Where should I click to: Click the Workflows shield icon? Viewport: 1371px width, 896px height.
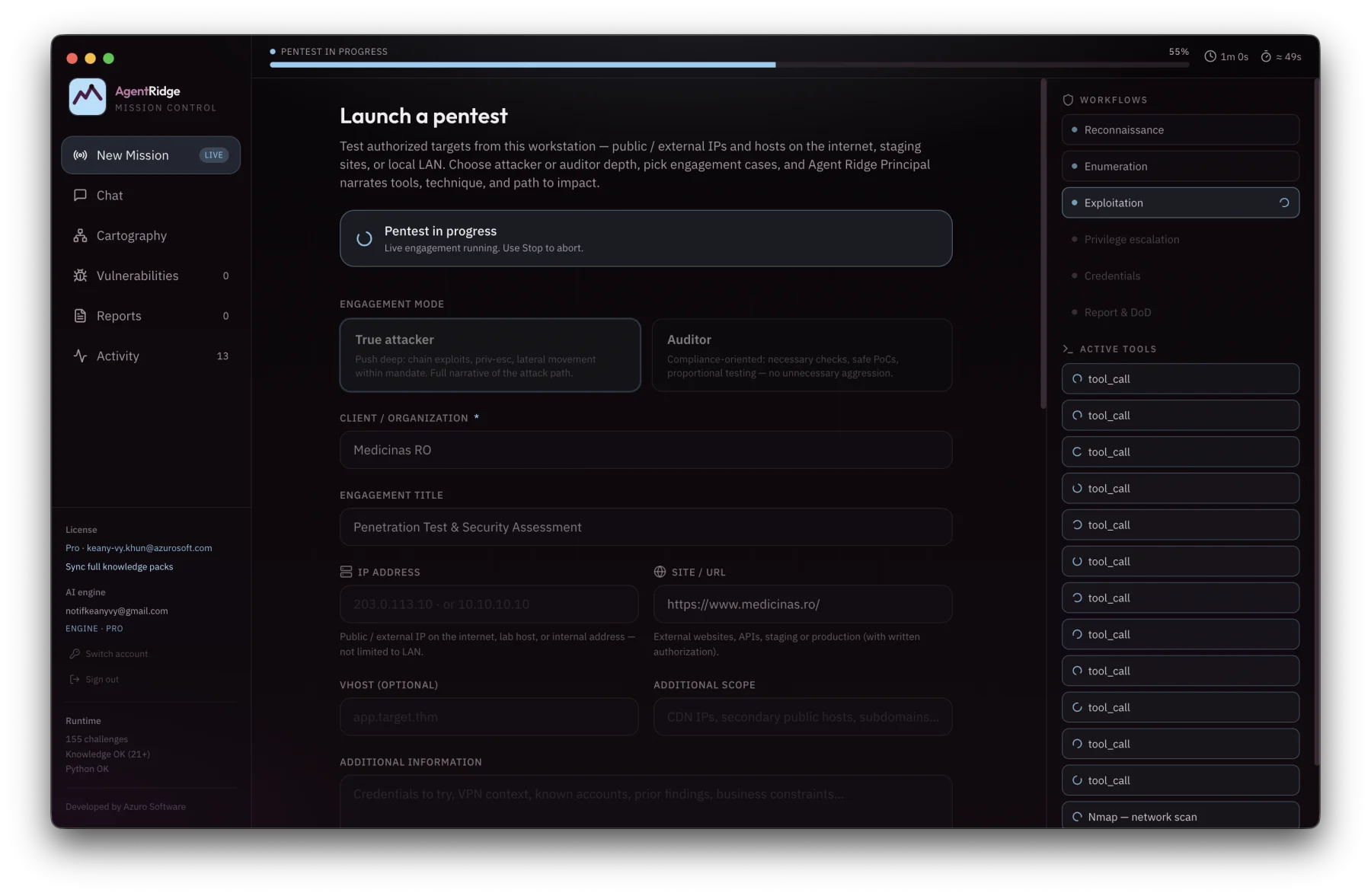1068,100
